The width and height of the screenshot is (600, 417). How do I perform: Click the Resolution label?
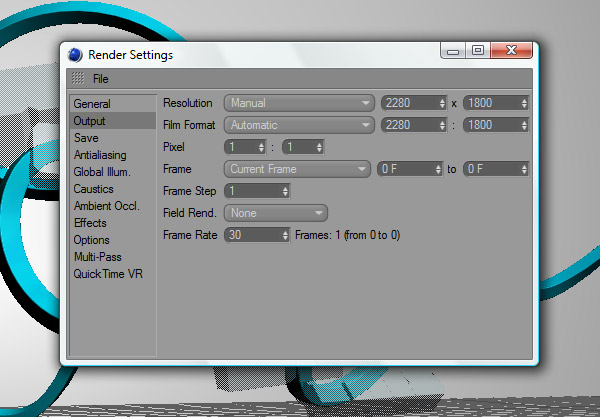click(188, 103)
